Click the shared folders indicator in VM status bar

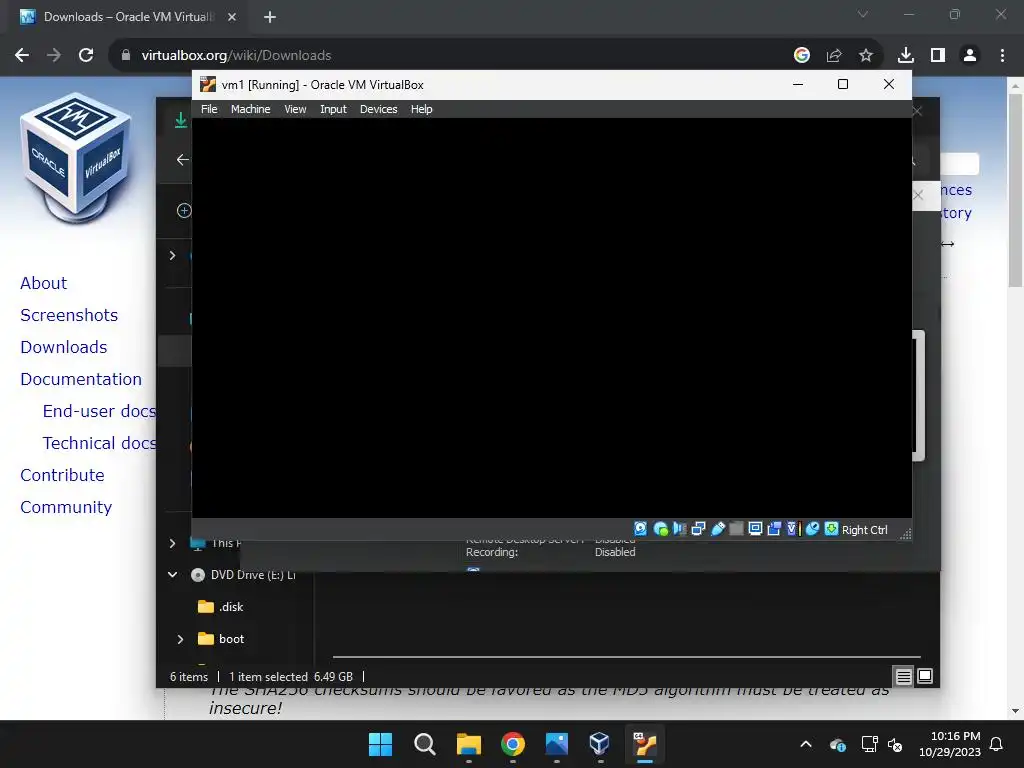click(x=736, y=529)
